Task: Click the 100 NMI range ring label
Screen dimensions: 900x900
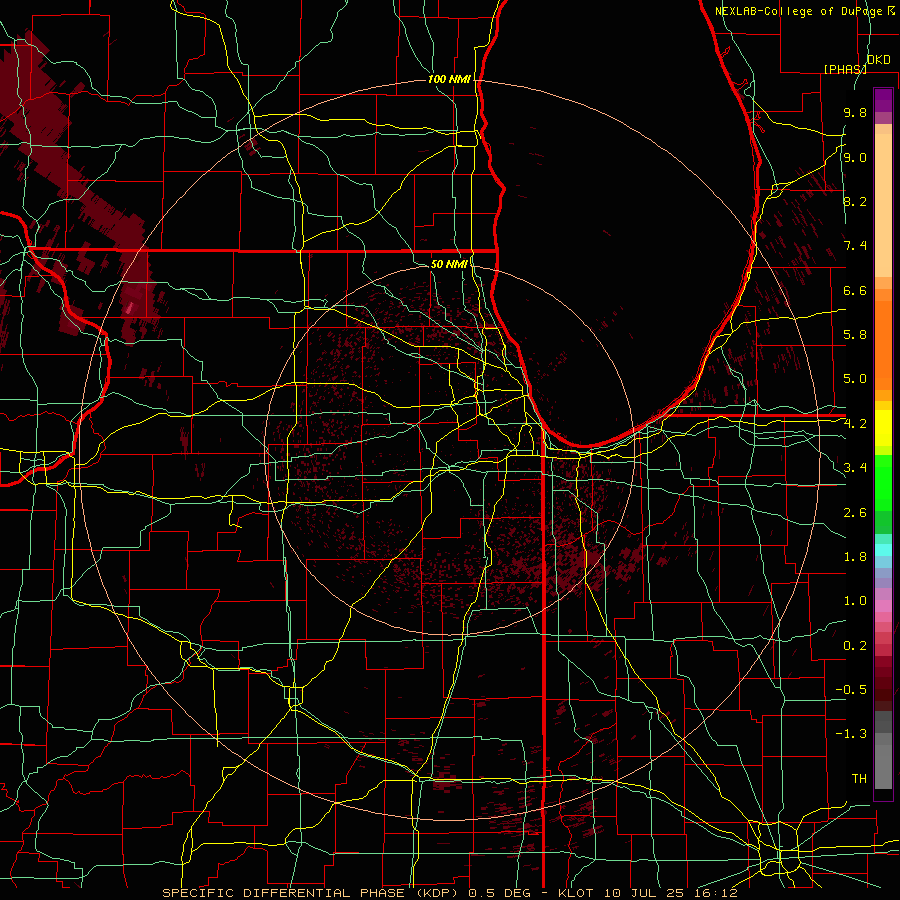Action: coord(449,79)
